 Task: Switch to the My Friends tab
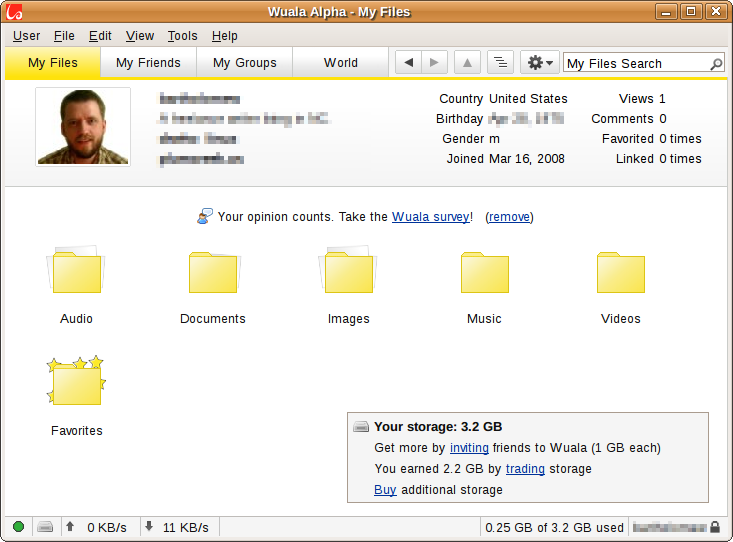pos(148,63)
